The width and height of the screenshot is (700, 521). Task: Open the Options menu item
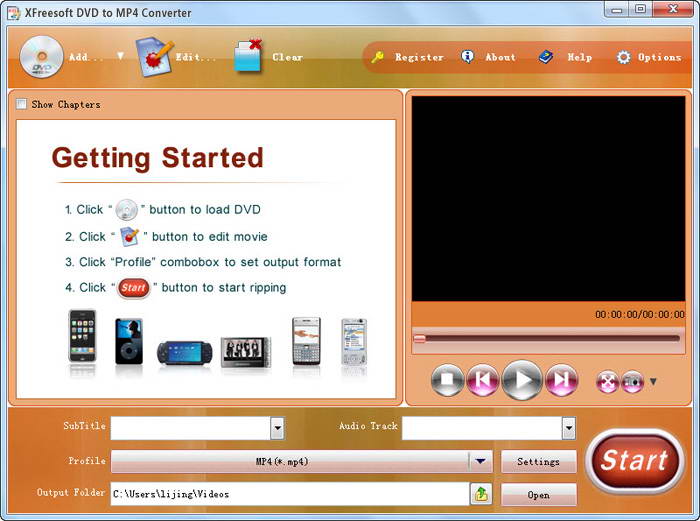coord(659,57)
